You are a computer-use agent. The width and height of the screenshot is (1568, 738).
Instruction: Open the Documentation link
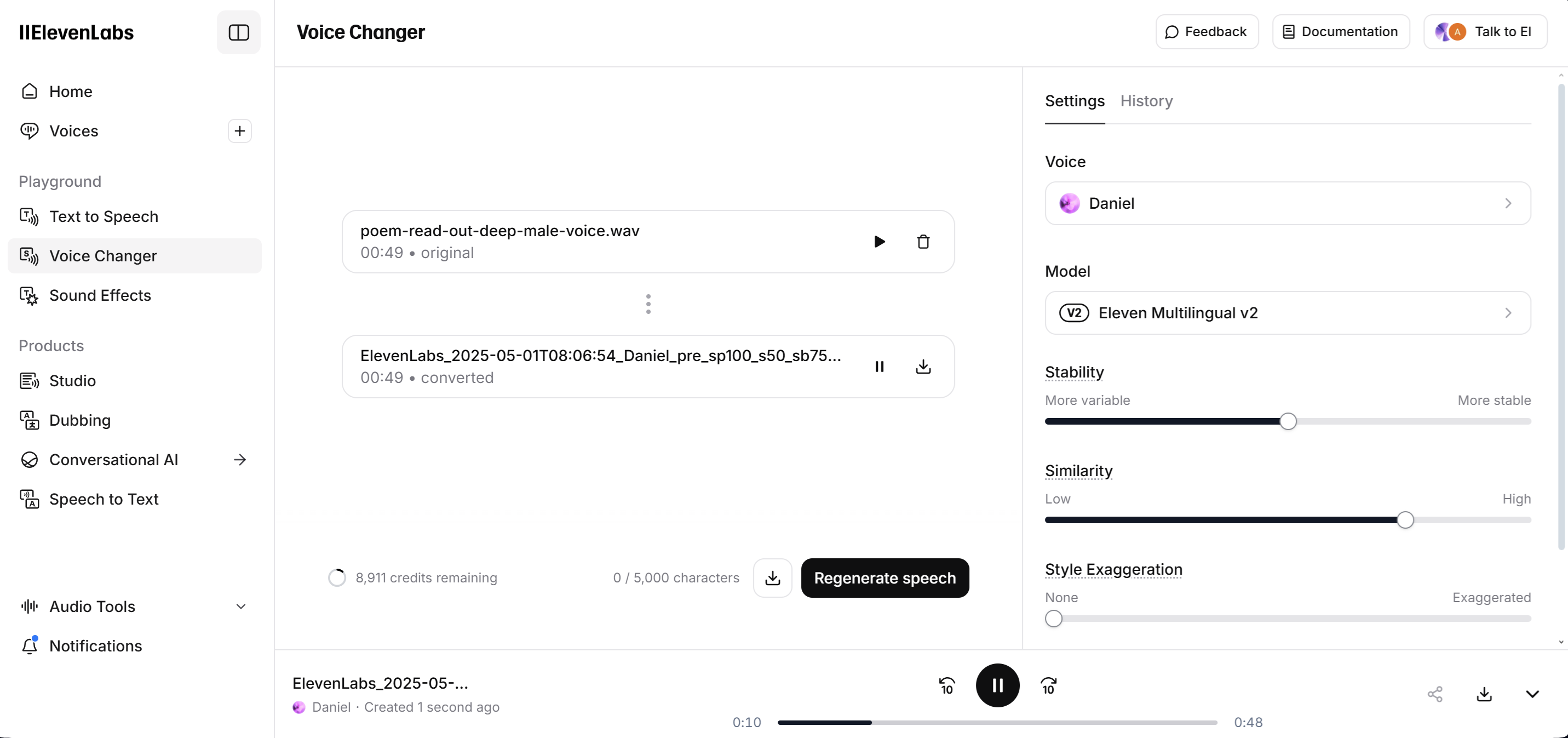(1341, 32)
